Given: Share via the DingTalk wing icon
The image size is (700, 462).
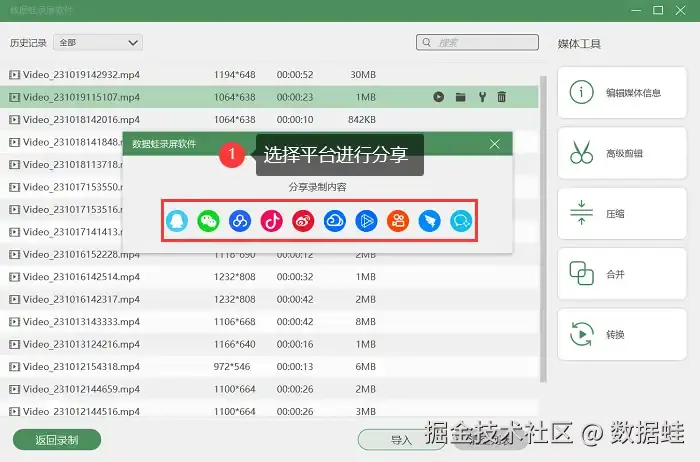Looking at the screenshot, I should 429,221.
